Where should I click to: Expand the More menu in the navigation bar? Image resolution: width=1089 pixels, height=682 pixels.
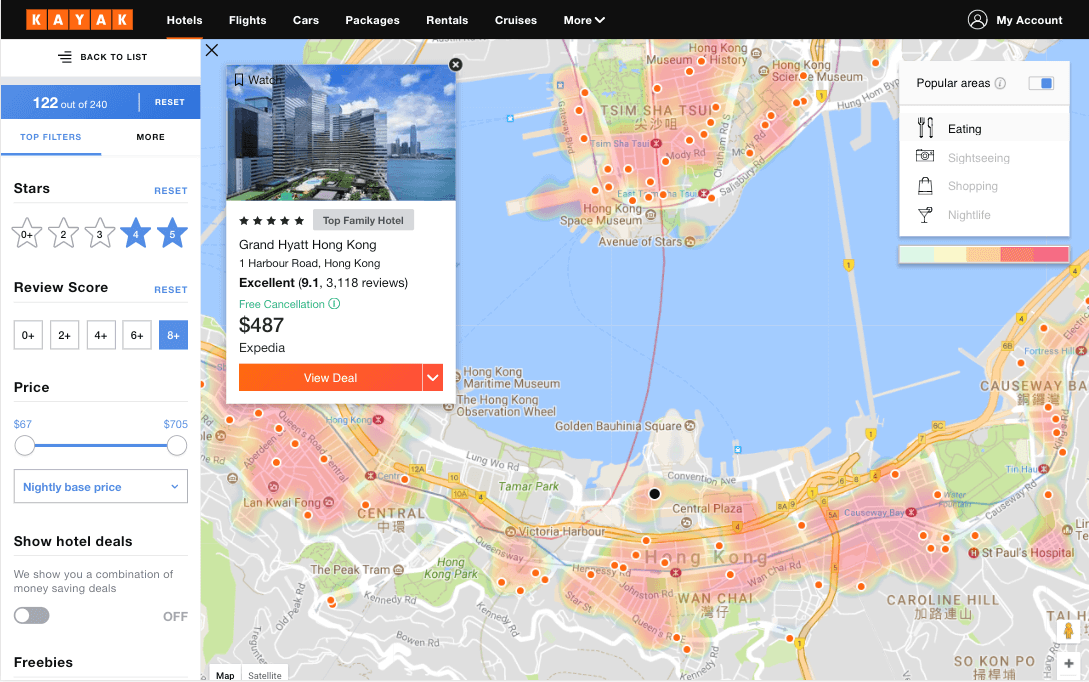point(583,19)
